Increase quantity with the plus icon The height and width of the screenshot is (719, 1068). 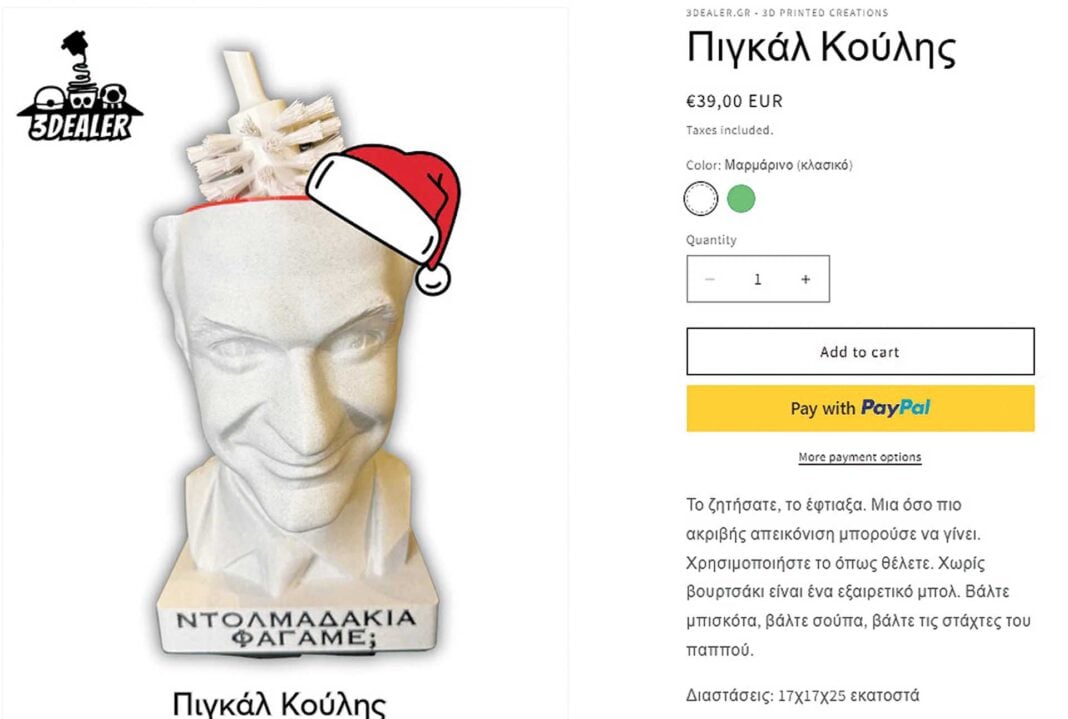tap(806, 279)
